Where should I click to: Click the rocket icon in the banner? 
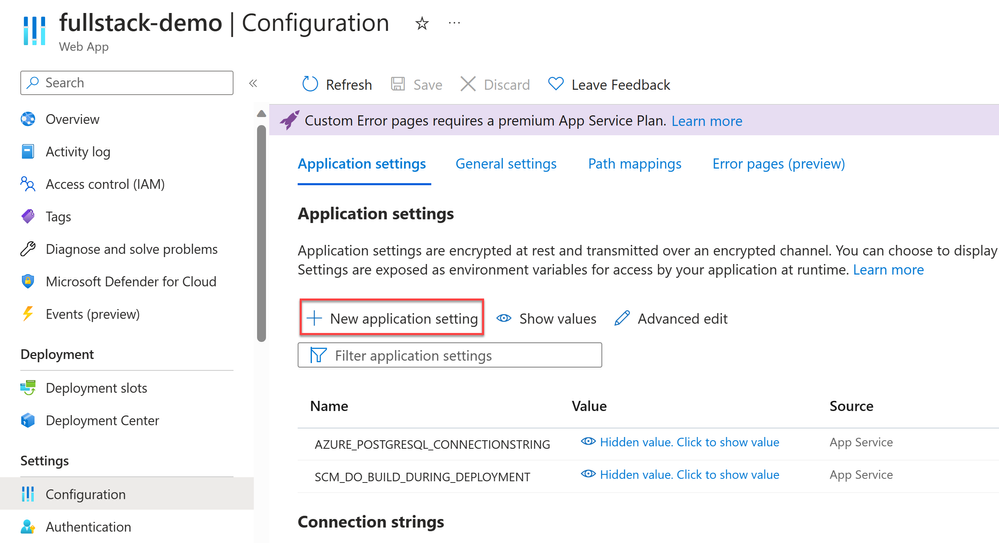tap(289, 120)
